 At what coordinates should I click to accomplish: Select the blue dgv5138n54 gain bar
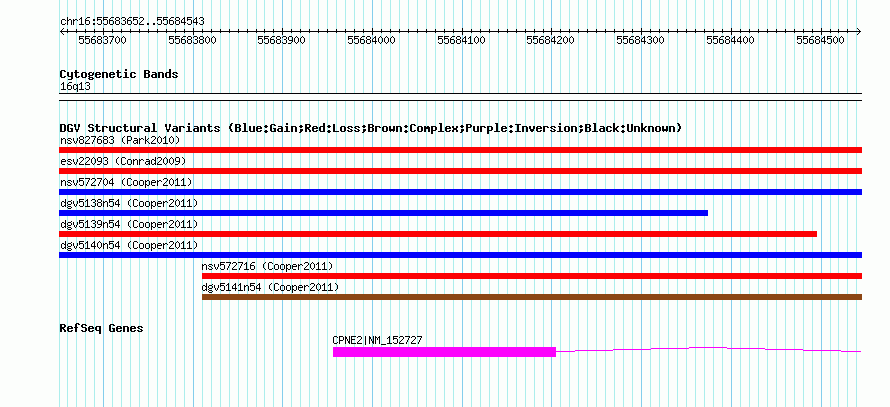coord(384,213)
